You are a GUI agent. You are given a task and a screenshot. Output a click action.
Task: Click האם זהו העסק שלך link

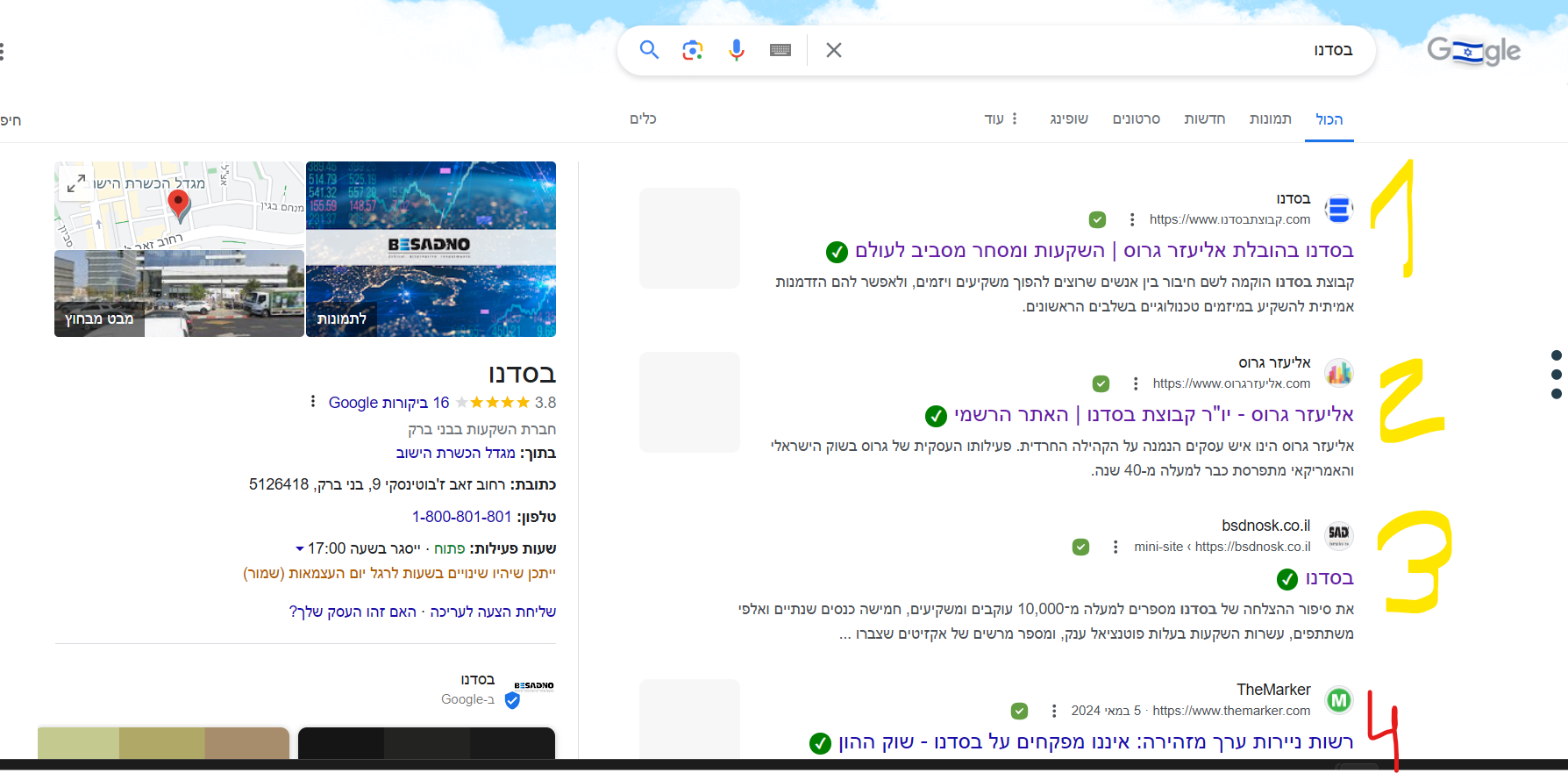point(353,612)
